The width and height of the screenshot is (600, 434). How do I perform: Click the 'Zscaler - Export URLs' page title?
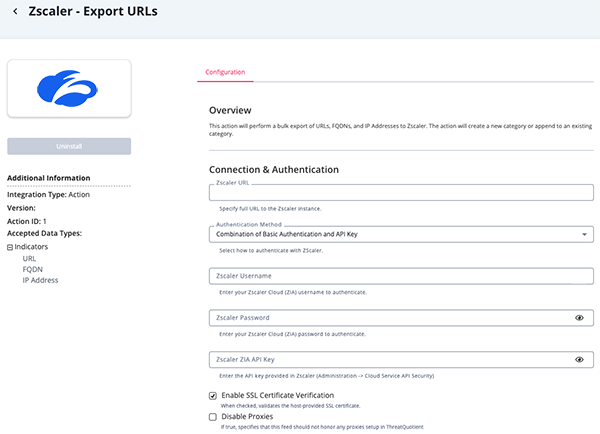click(93, 11)
